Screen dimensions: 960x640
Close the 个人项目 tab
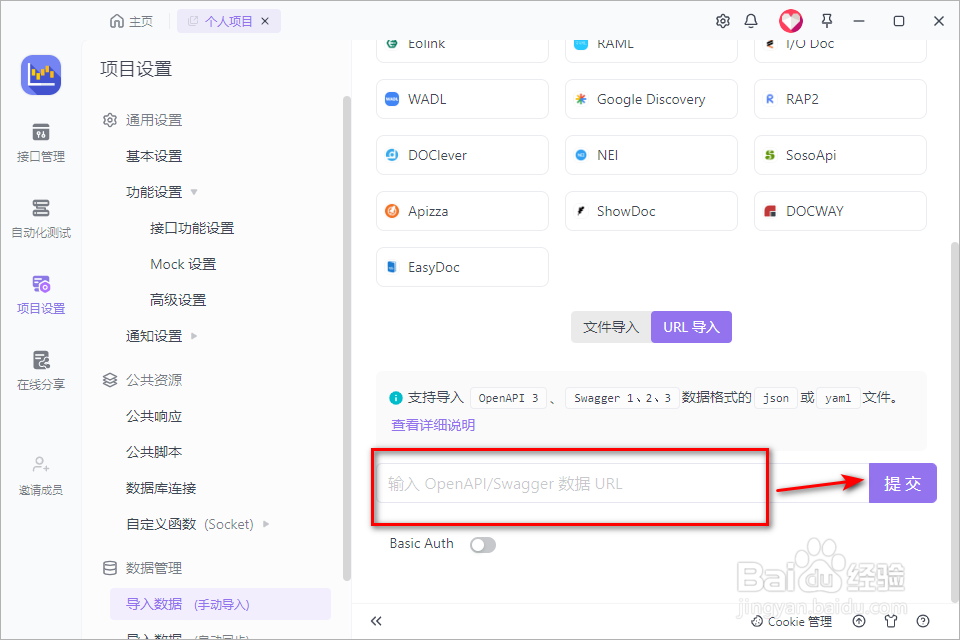pos(265,21)
